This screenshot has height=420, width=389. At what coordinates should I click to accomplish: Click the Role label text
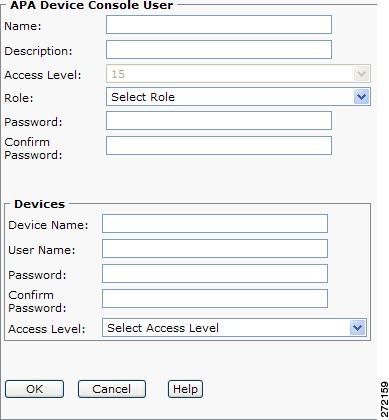[19, 98]
